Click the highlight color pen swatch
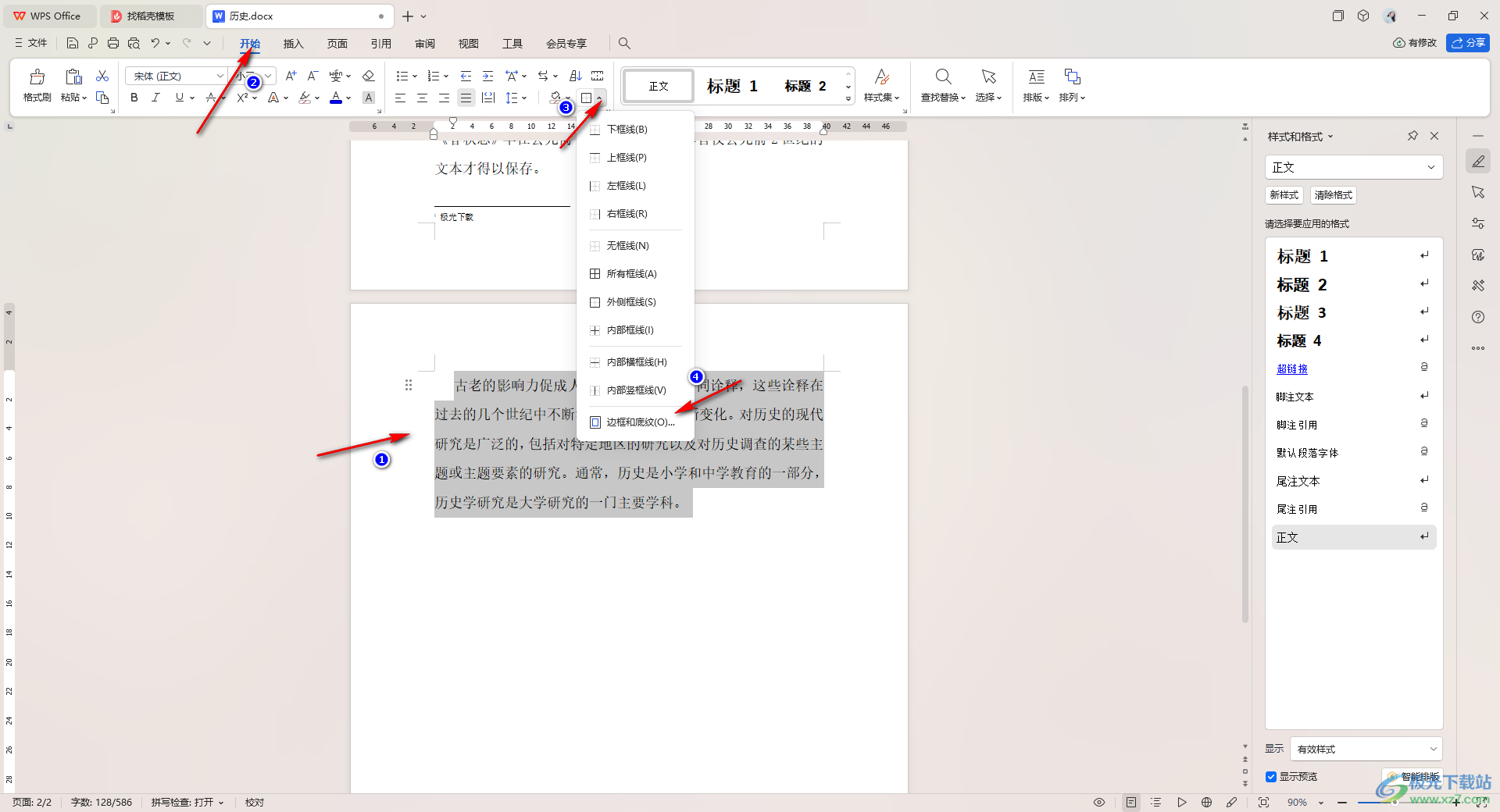 pos(305,98)
